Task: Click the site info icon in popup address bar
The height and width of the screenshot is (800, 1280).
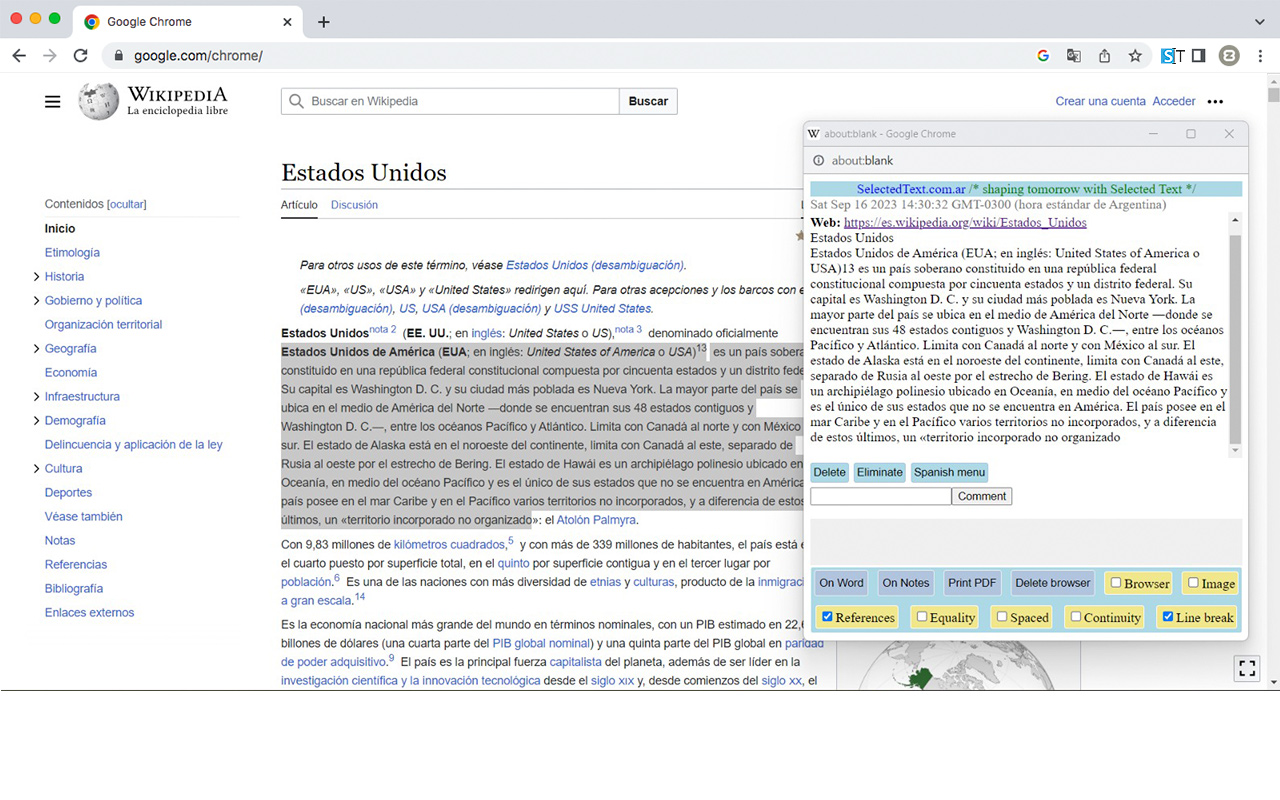Action: [817, 160]
